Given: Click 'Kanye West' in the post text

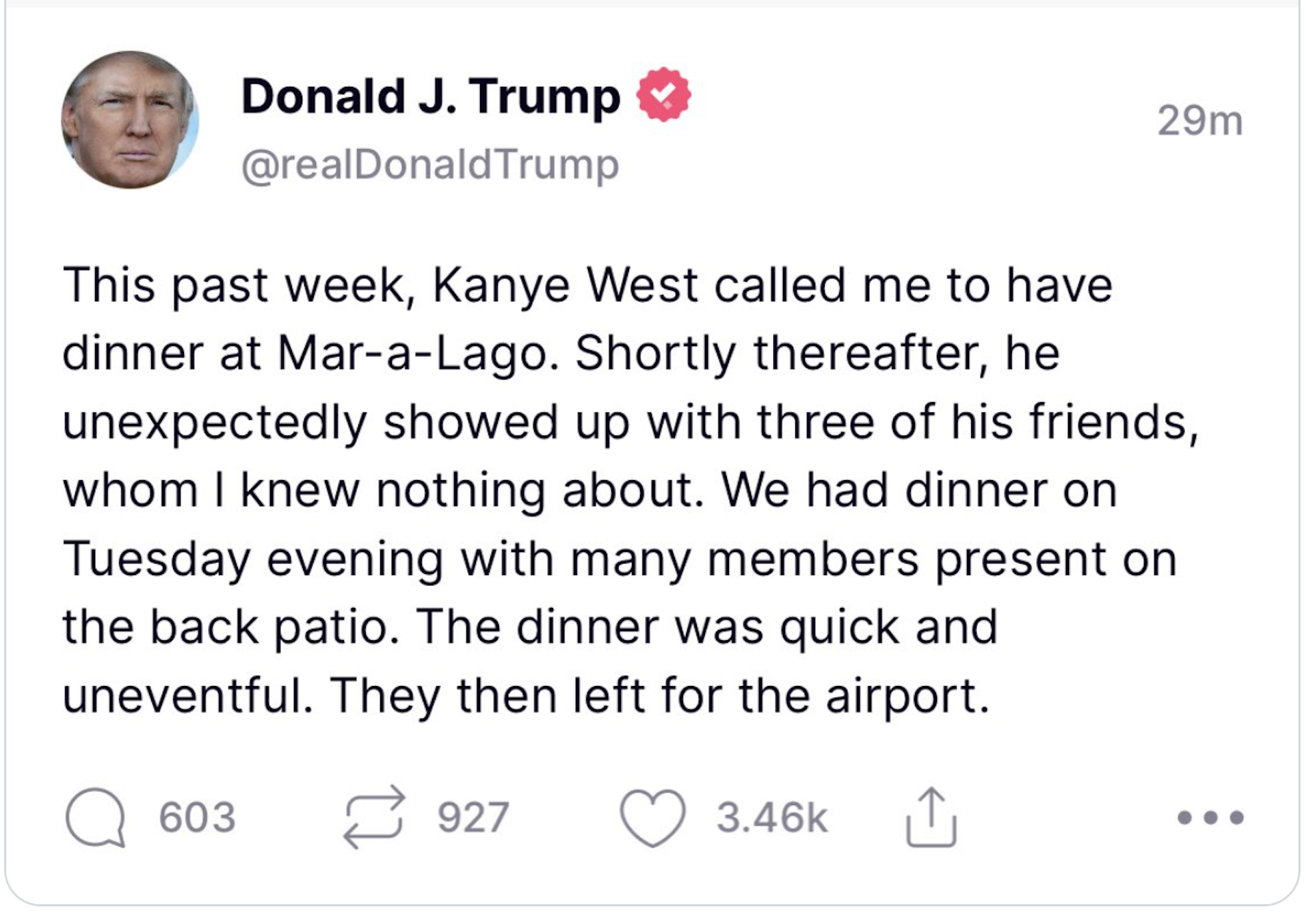Looking at the screenshot, I should click(565, 285).
